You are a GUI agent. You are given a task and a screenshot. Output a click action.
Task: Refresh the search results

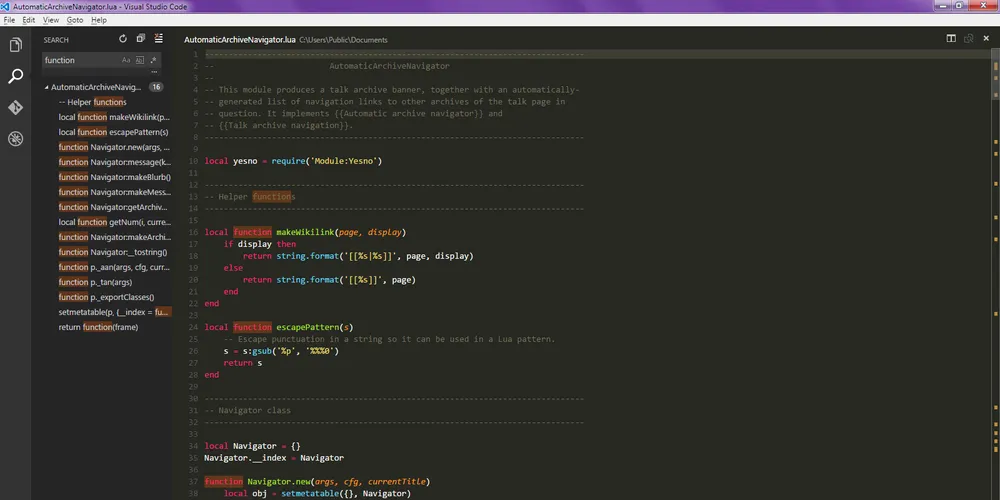click(123, 39)
